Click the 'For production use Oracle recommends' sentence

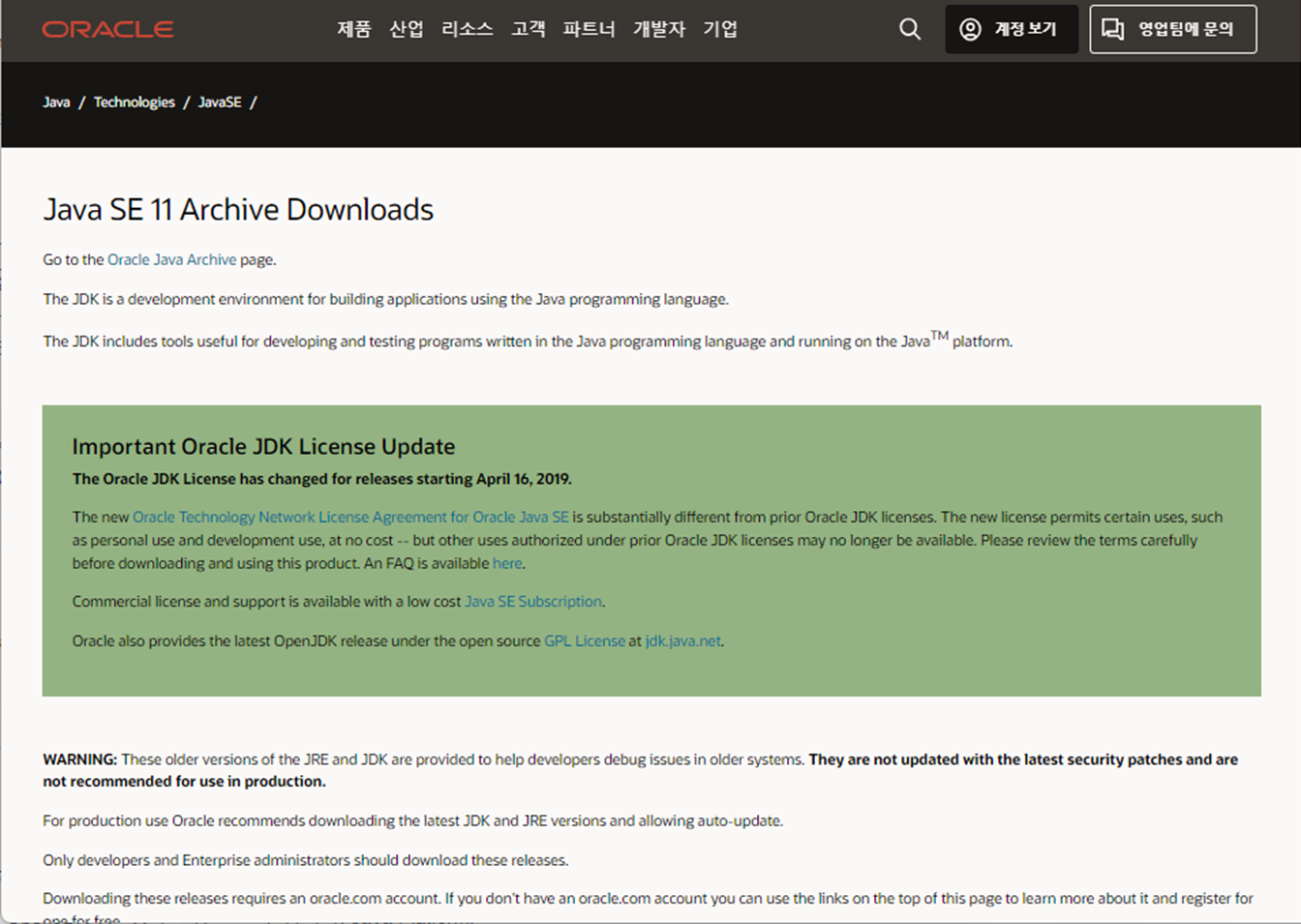[413, 820]
